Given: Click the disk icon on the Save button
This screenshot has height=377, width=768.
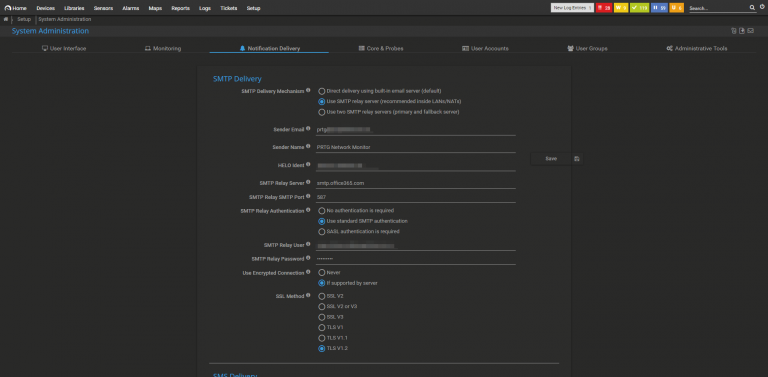Looking at the screenshot, I should pyautogui.click(x=576, y=159).
